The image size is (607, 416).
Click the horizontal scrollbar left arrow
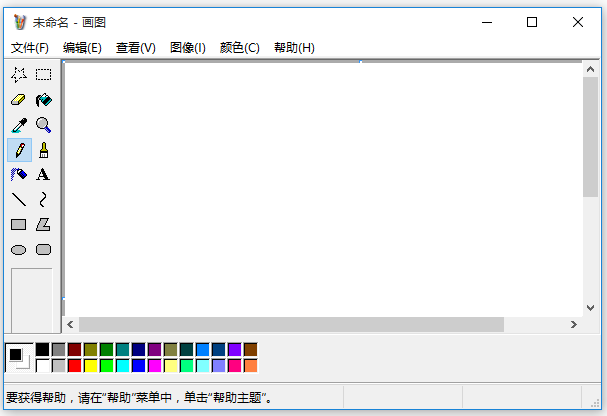point(70,325)
